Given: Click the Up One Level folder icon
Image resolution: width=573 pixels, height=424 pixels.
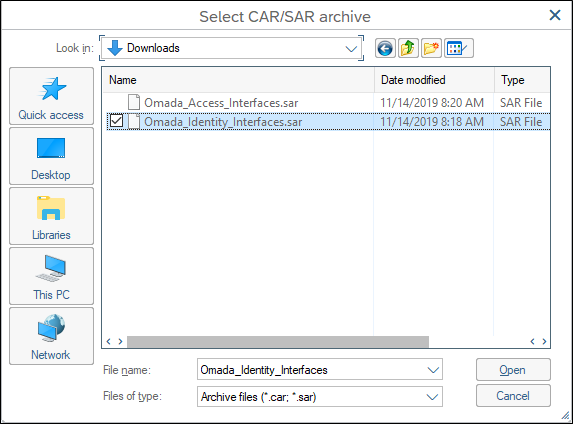Looking at the screenshot, I should [408, 48].
